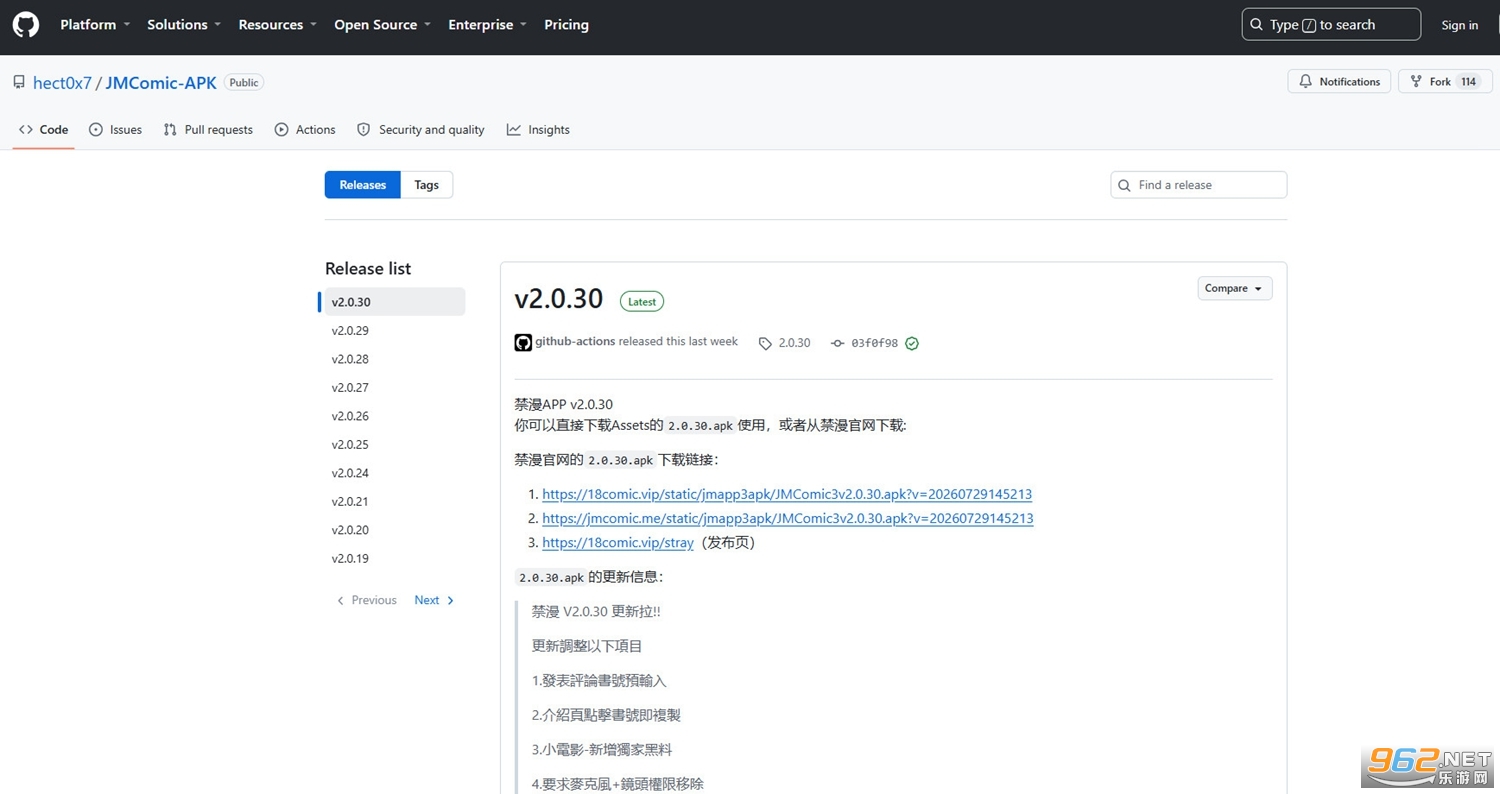Click the Pull requests branch icon
This screenshot has height=794, width=1500.
click(170, 130)
